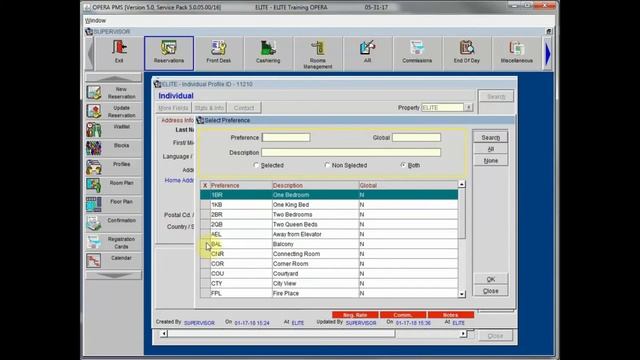Check the selection box for 1KB row
This screenshot has height=360, width=640.
tap(205, 205)
